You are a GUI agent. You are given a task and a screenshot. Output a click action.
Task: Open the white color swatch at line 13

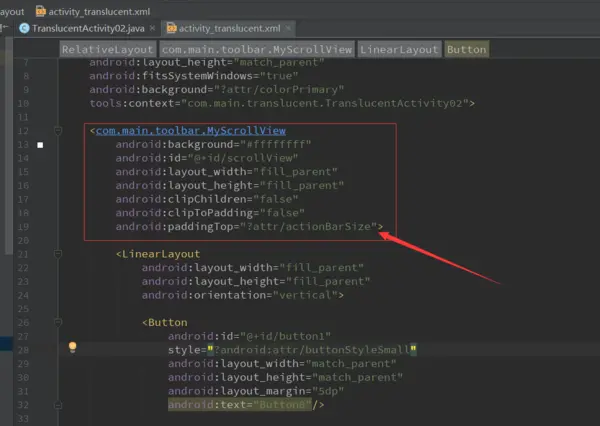[x=40, y=145]
